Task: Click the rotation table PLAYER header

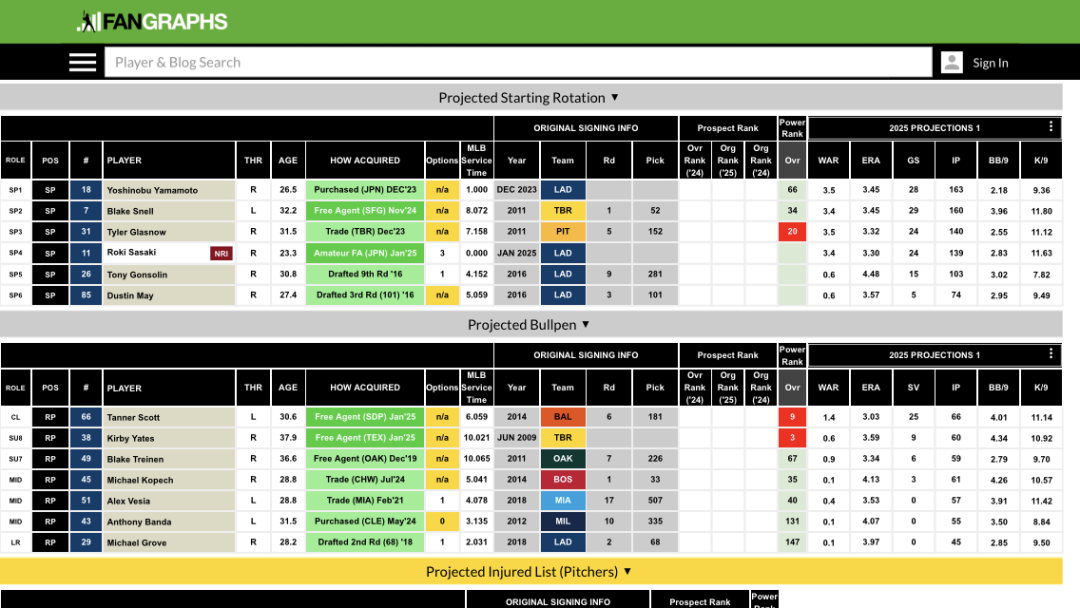Action: 169,160
